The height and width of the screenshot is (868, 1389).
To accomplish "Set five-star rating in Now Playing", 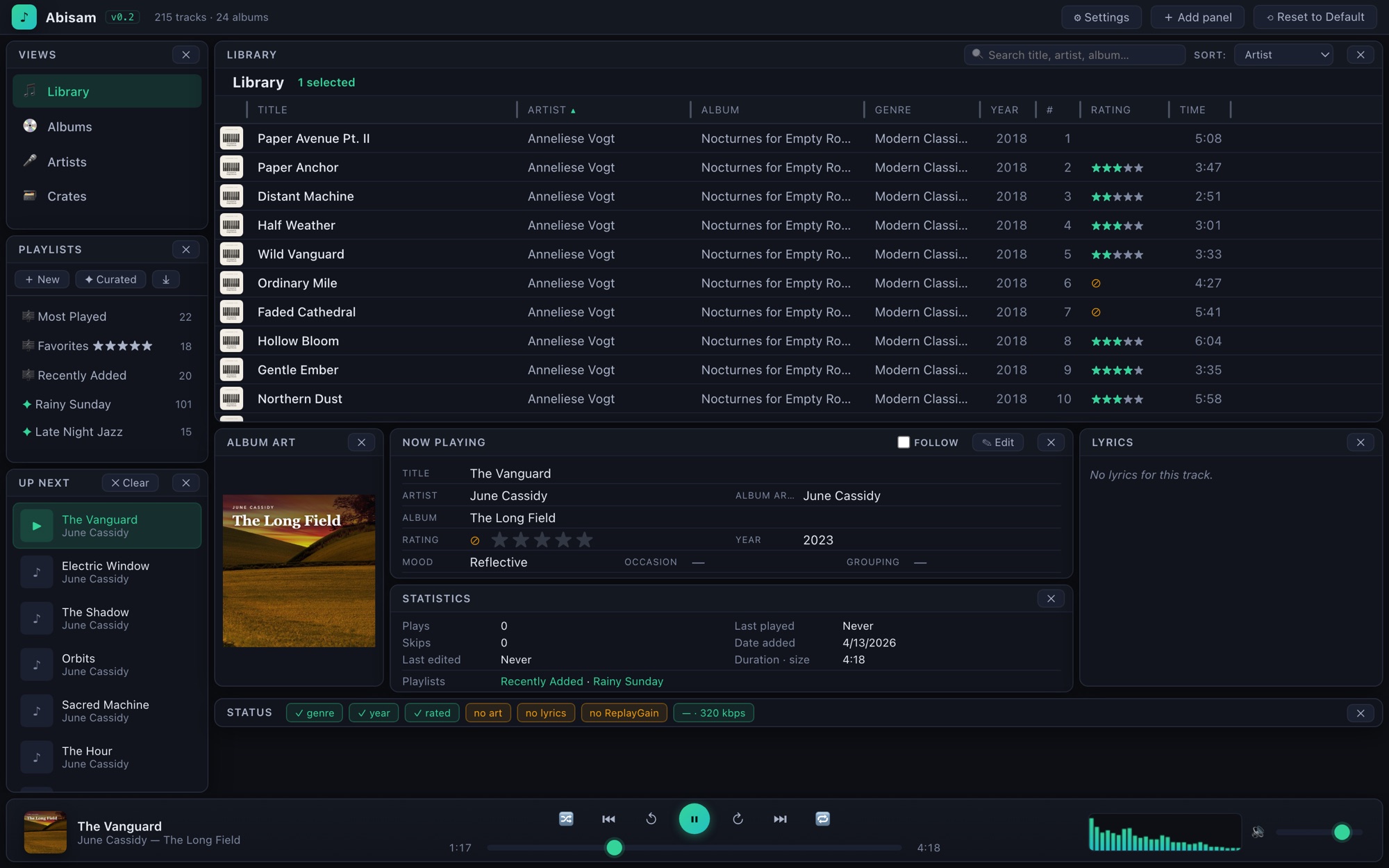I will pos(585,540).
